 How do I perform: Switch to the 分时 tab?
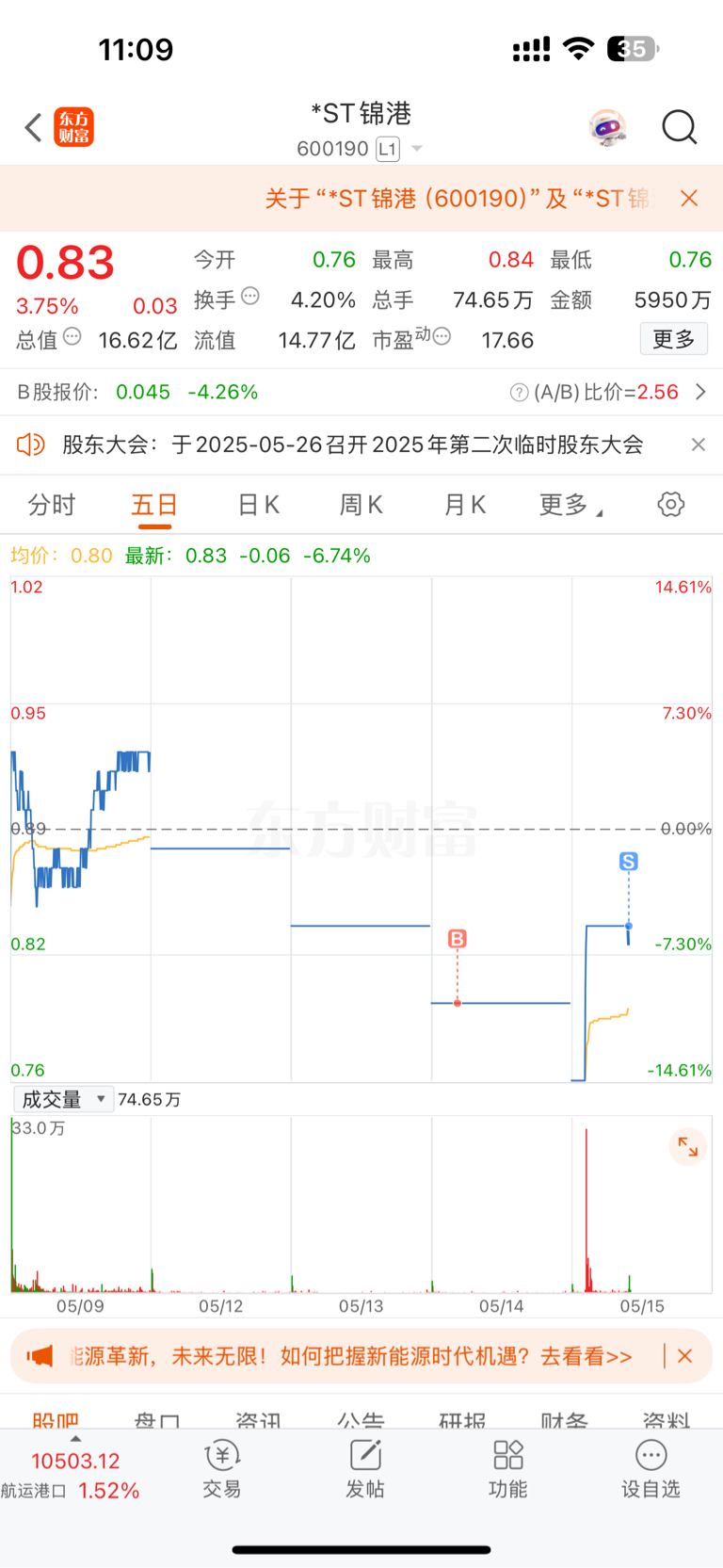pyautogui.click(x=52, y=506)
